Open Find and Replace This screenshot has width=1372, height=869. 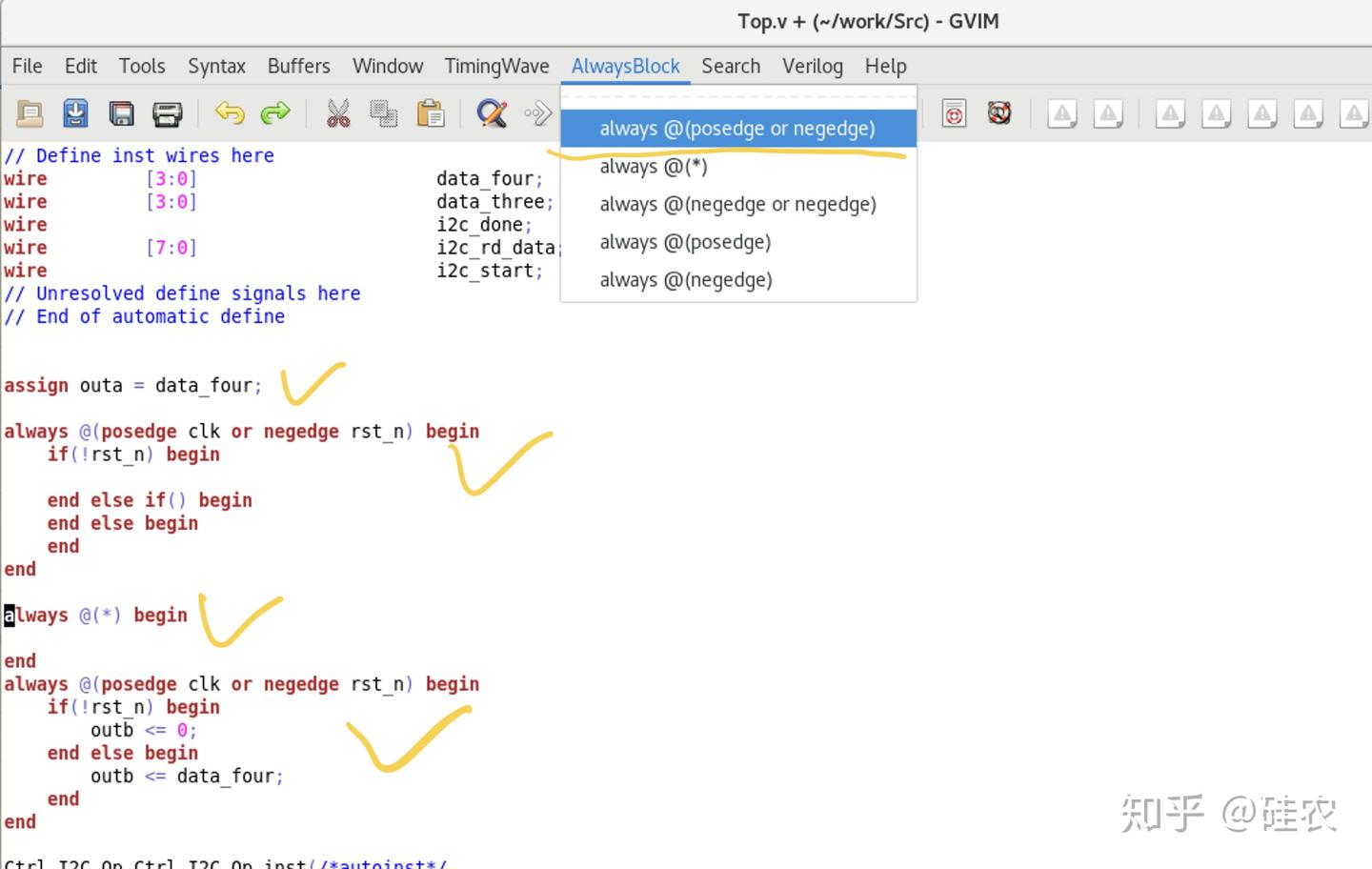click(x=490, y=113)
